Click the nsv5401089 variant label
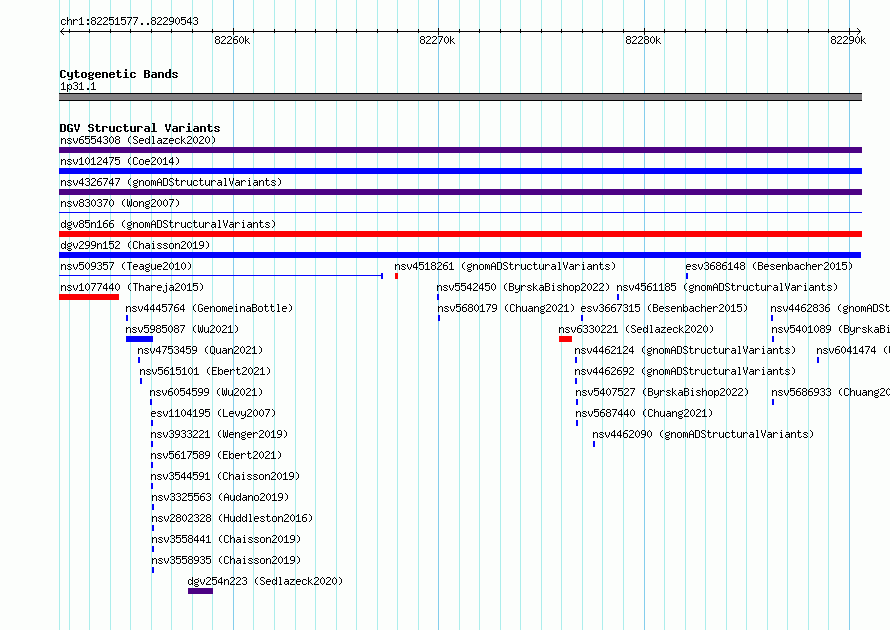 click(x=830, y=329)
